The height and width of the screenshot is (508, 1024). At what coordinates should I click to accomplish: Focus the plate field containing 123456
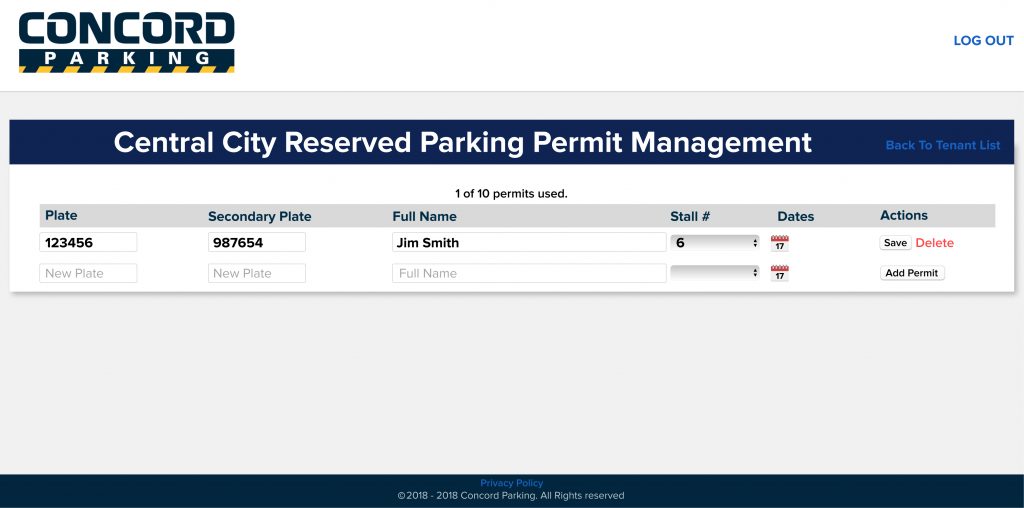point(88,242)
